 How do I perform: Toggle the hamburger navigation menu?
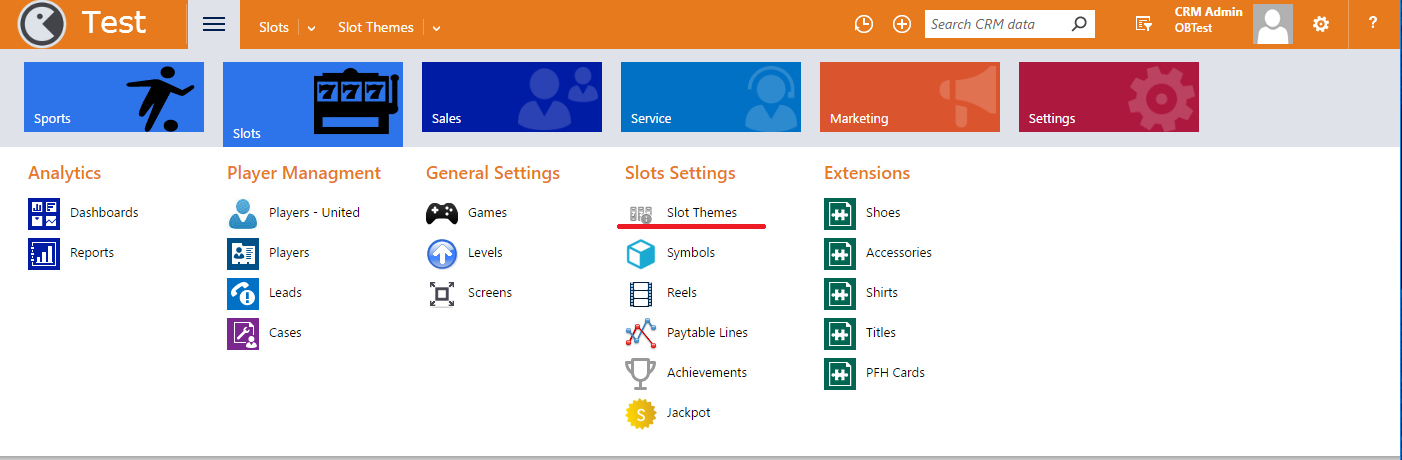click(214, 24)
